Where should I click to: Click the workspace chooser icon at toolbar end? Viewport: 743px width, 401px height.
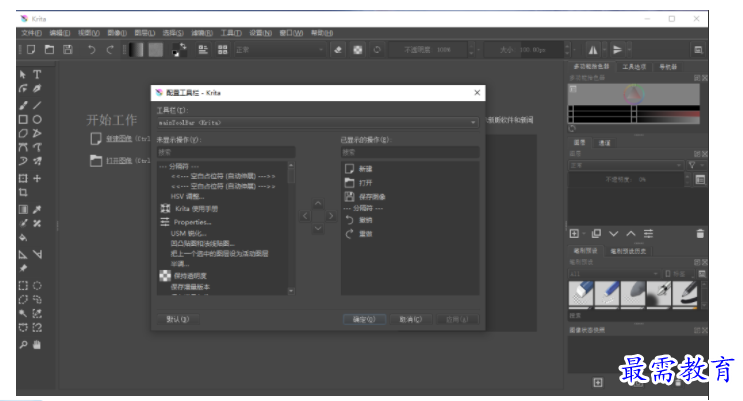point(698,50)
